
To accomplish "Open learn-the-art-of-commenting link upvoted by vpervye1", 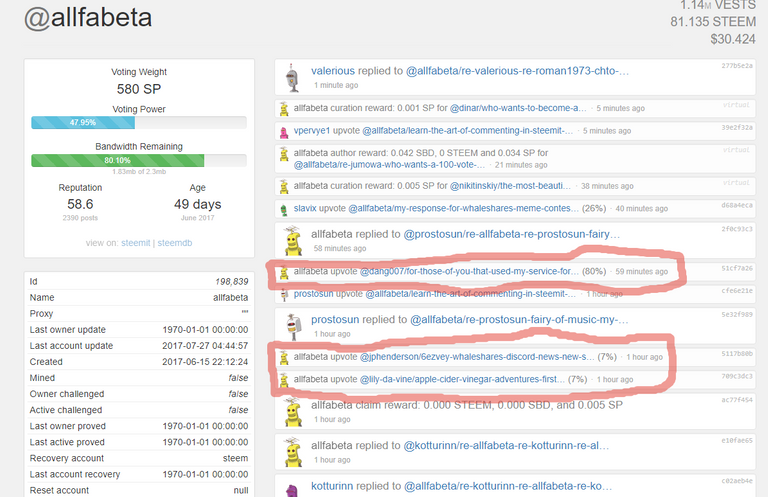I will [x=467, y=131].
